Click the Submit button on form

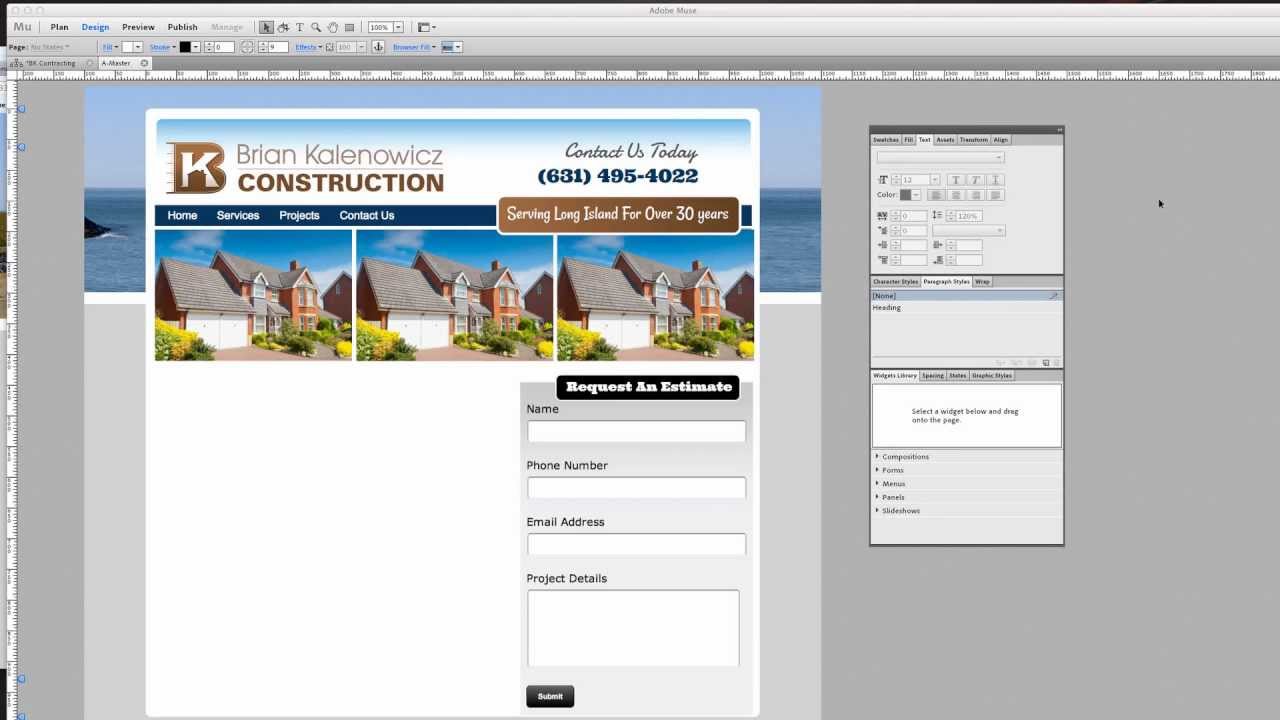click(550, 696)
